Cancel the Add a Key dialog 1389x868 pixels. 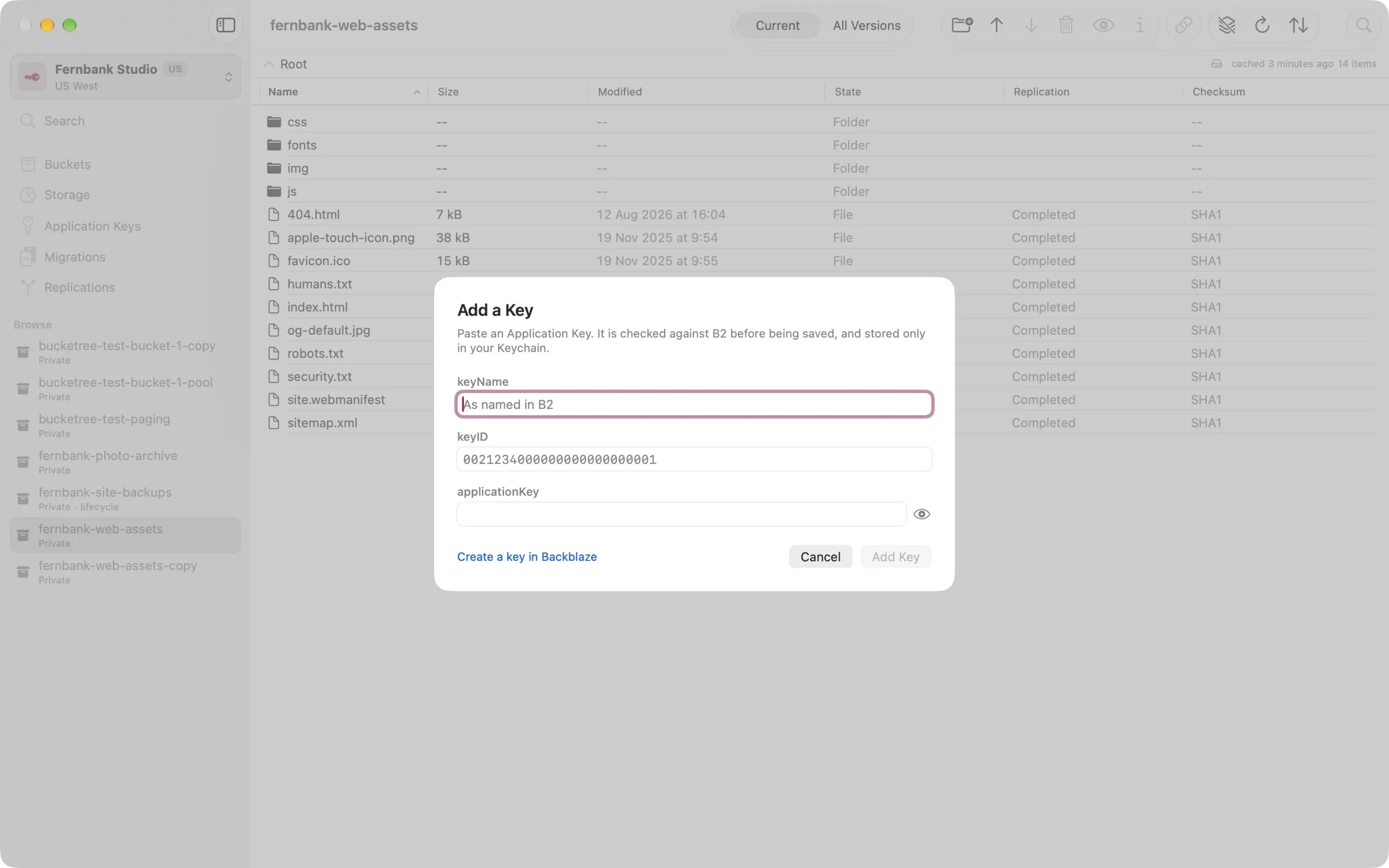(820, 556)
